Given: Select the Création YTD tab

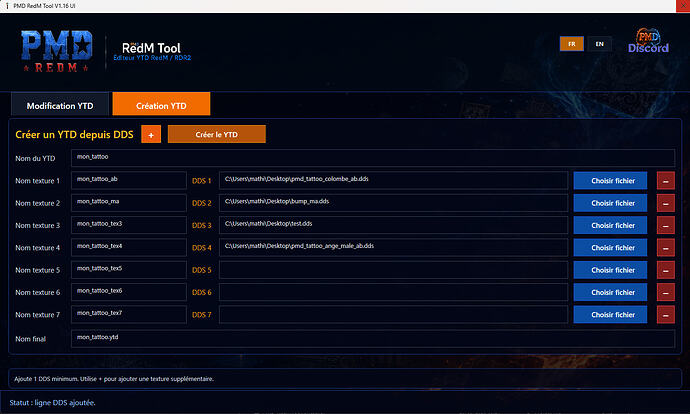Looking at the screenshot, I should click(x=161, y=104).
